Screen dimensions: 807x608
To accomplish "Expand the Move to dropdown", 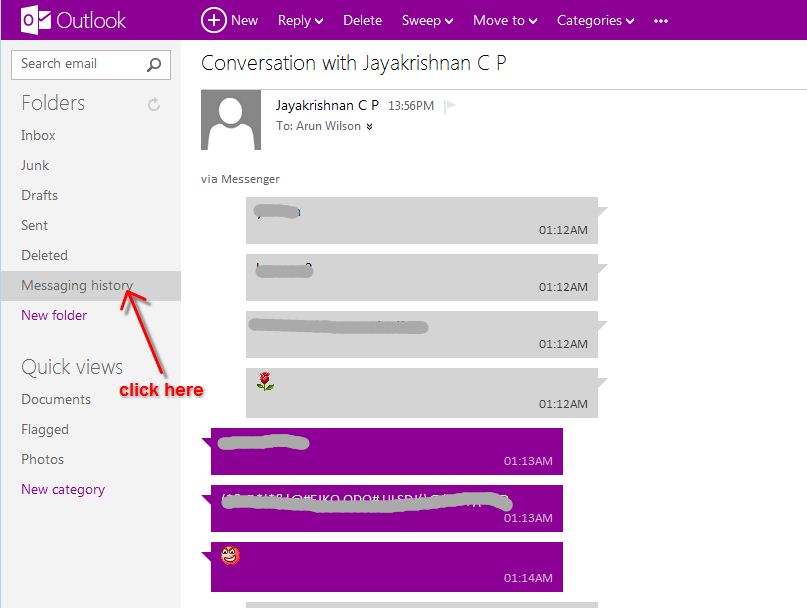I will click(505, 20).
